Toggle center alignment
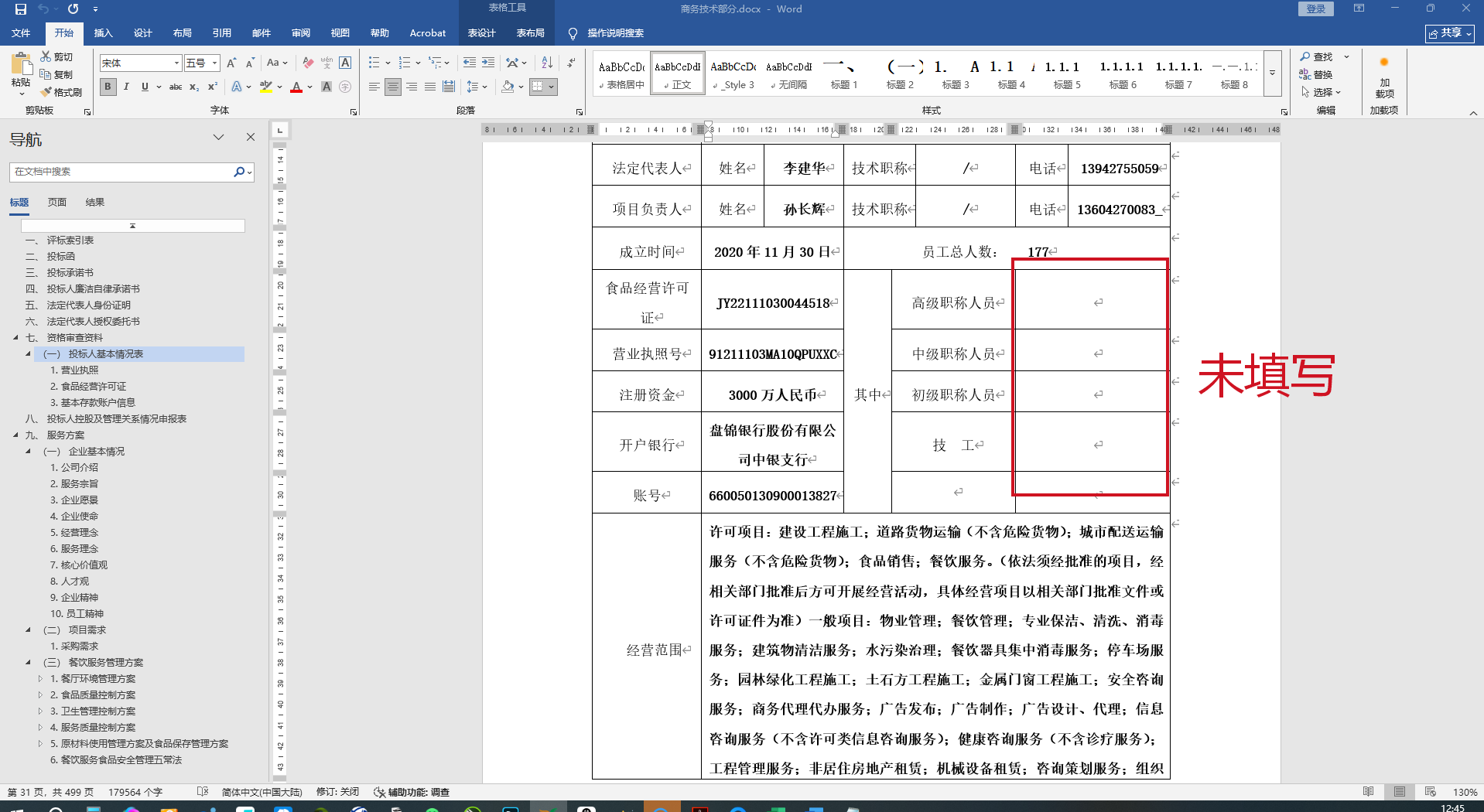This screenshot has height=812, width=1484. [393, 87]
